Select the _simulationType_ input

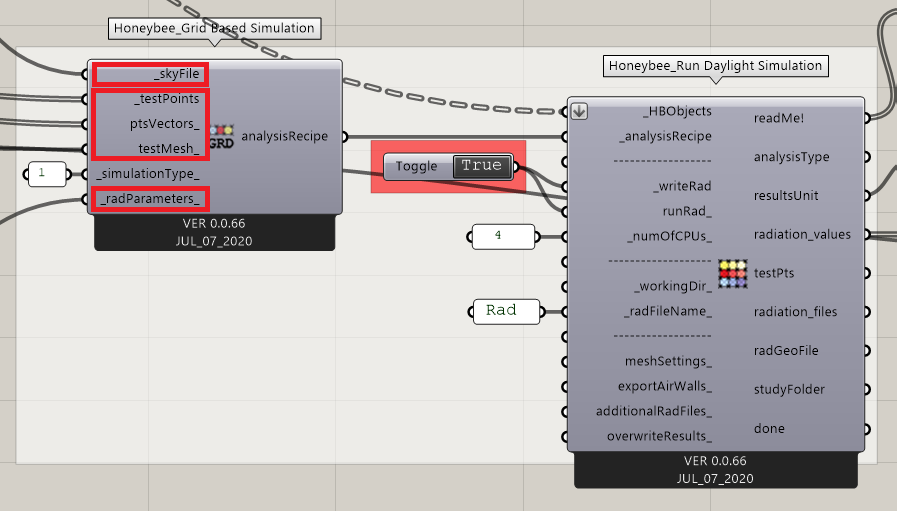(x=148, y=174)
